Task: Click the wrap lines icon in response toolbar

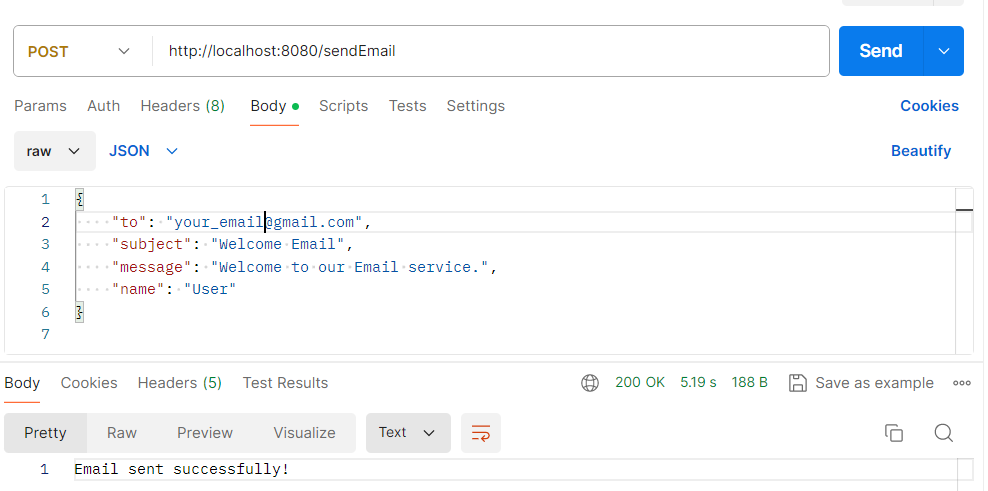Action: click(x=481, y=433)
